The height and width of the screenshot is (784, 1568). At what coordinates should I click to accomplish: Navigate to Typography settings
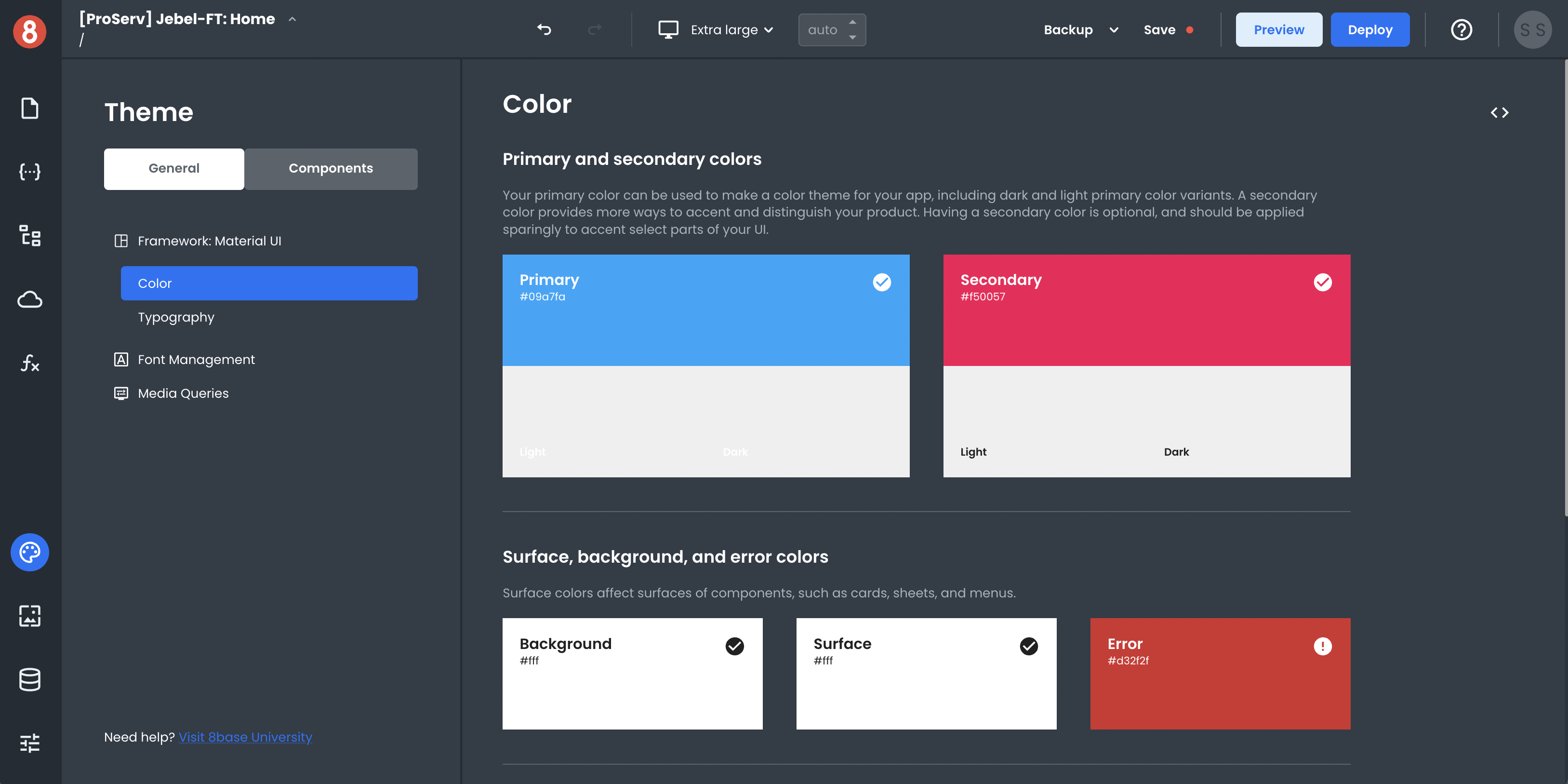click(x=176, y=317)
